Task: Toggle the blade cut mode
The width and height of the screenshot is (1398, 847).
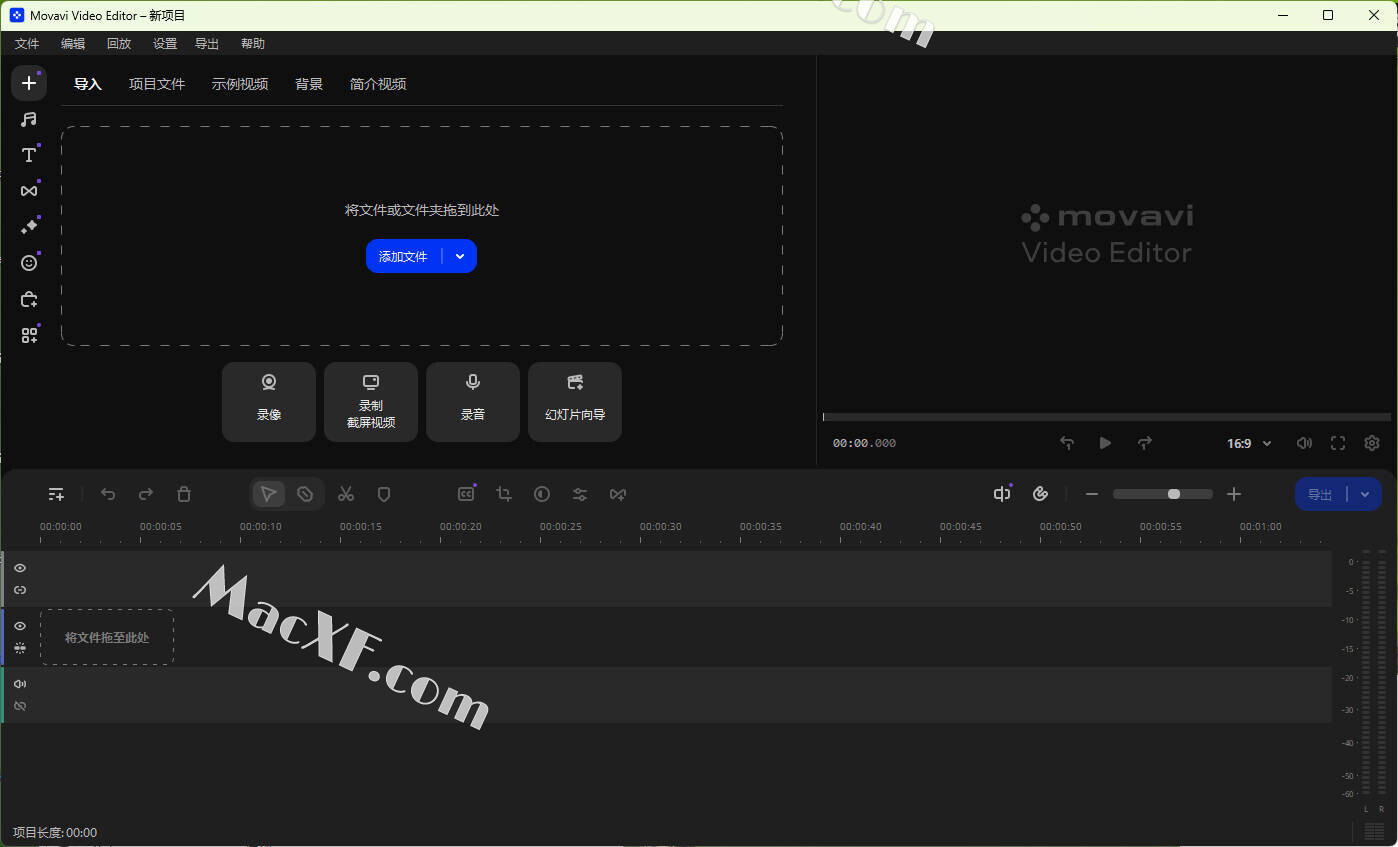Action: [x=305, y=494]
